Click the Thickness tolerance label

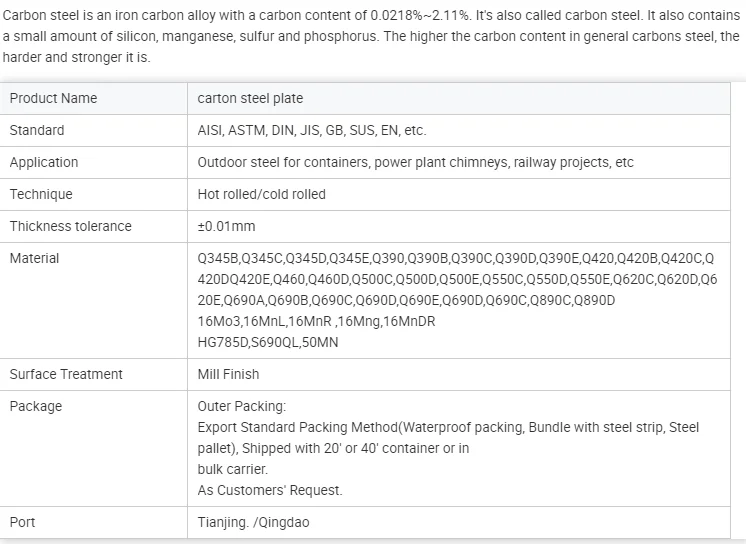click(70, 226)
